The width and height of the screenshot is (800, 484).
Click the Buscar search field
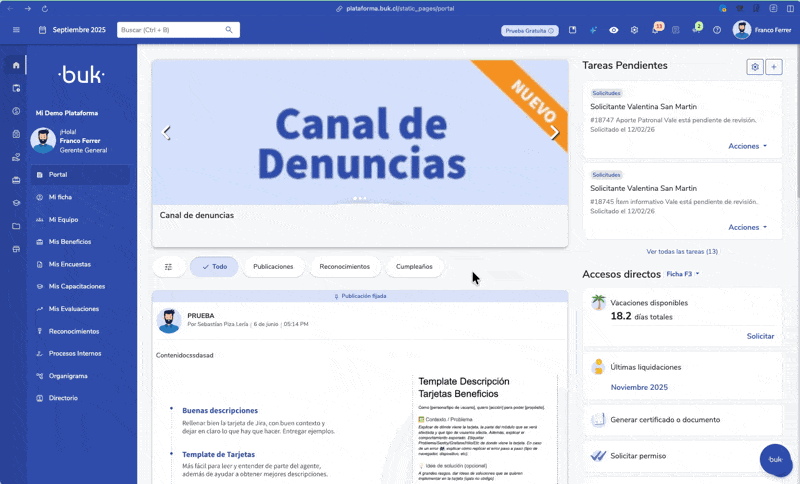click(172, 30)
